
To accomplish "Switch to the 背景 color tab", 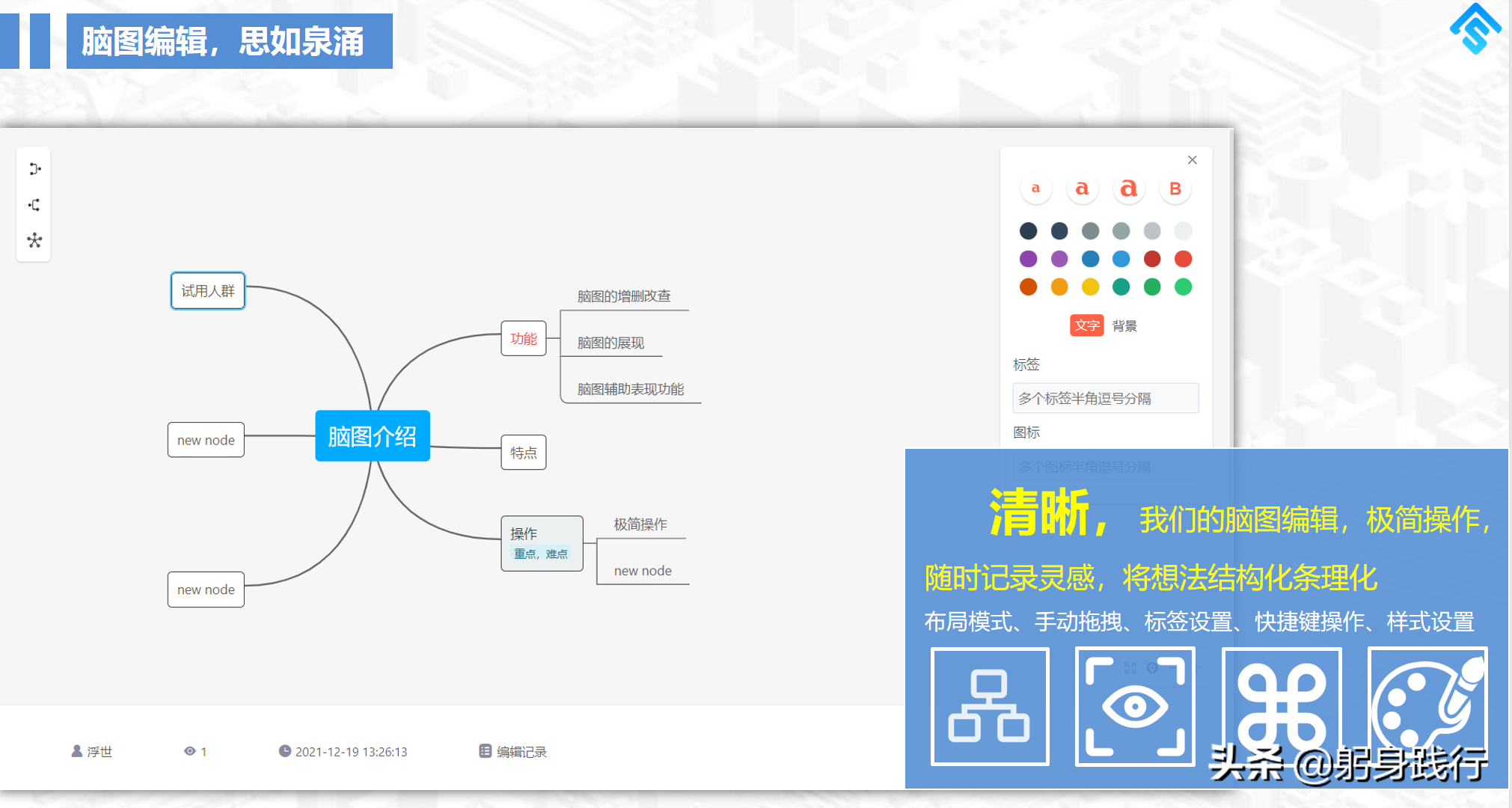I will (x=1124, y=325).
